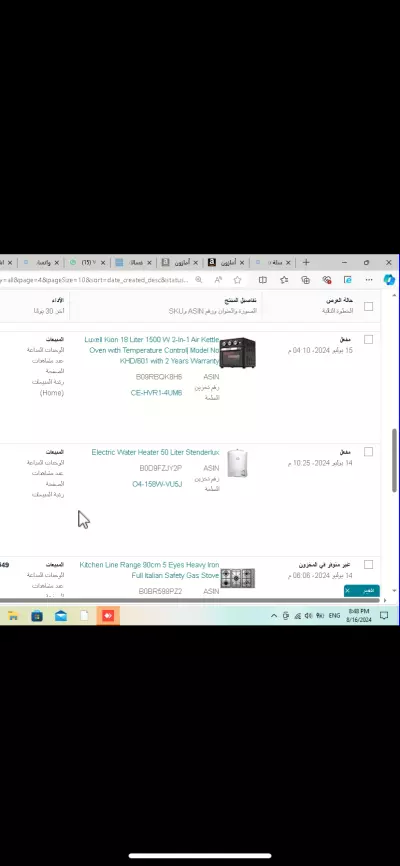
Task: Click the vertical page scrollbar thumb
Action: (x=394, y=460)
